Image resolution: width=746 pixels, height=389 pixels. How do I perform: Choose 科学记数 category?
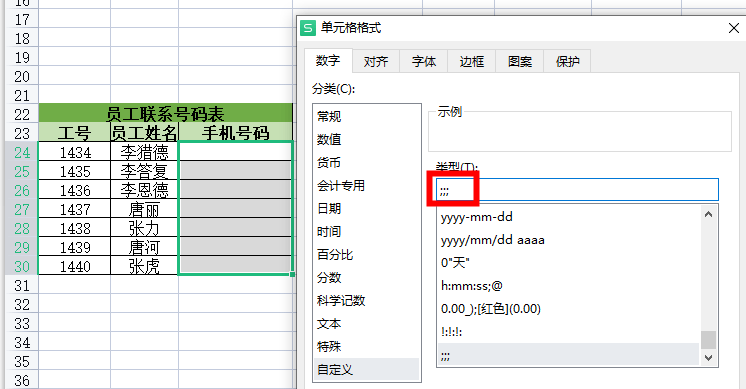point(366,301)
